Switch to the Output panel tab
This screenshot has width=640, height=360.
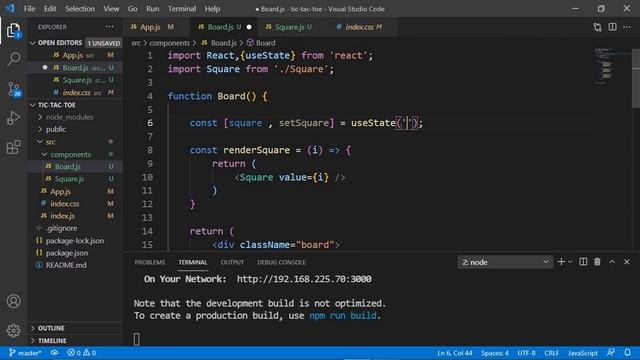tap(232, 262)
